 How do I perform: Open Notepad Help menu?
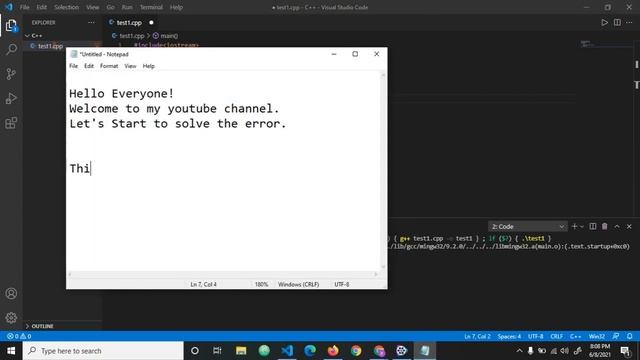click(x=149, y=66)
